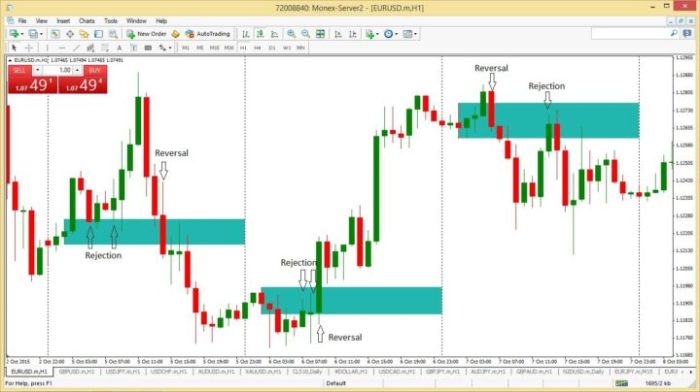Open the Templates dropdown
700x392 pixels.
point(409,33)
